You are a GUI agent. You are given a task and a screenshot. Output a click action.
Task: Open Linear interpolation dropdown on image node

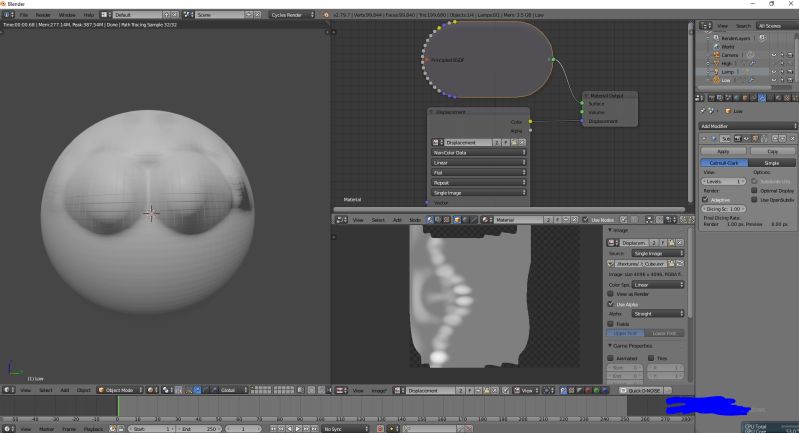tap(478, 163)
